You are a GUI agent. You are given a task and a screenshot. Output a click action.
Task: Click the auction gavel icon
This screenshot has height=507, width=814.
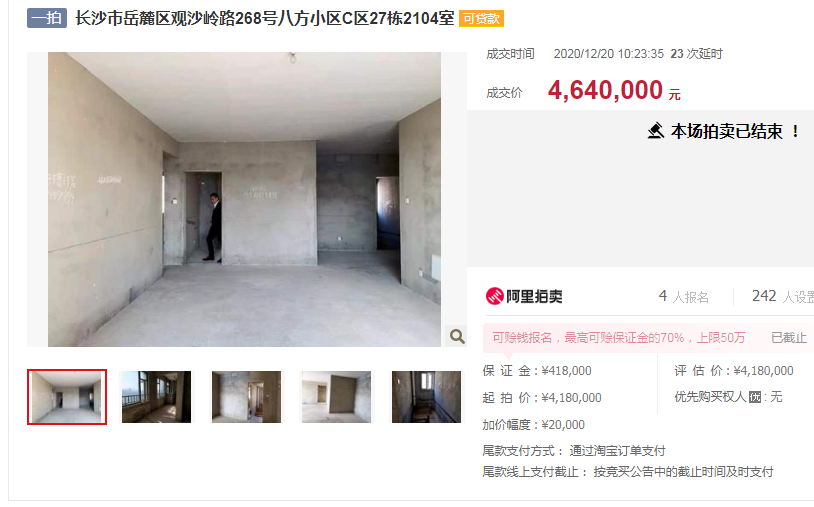[656, 131]
